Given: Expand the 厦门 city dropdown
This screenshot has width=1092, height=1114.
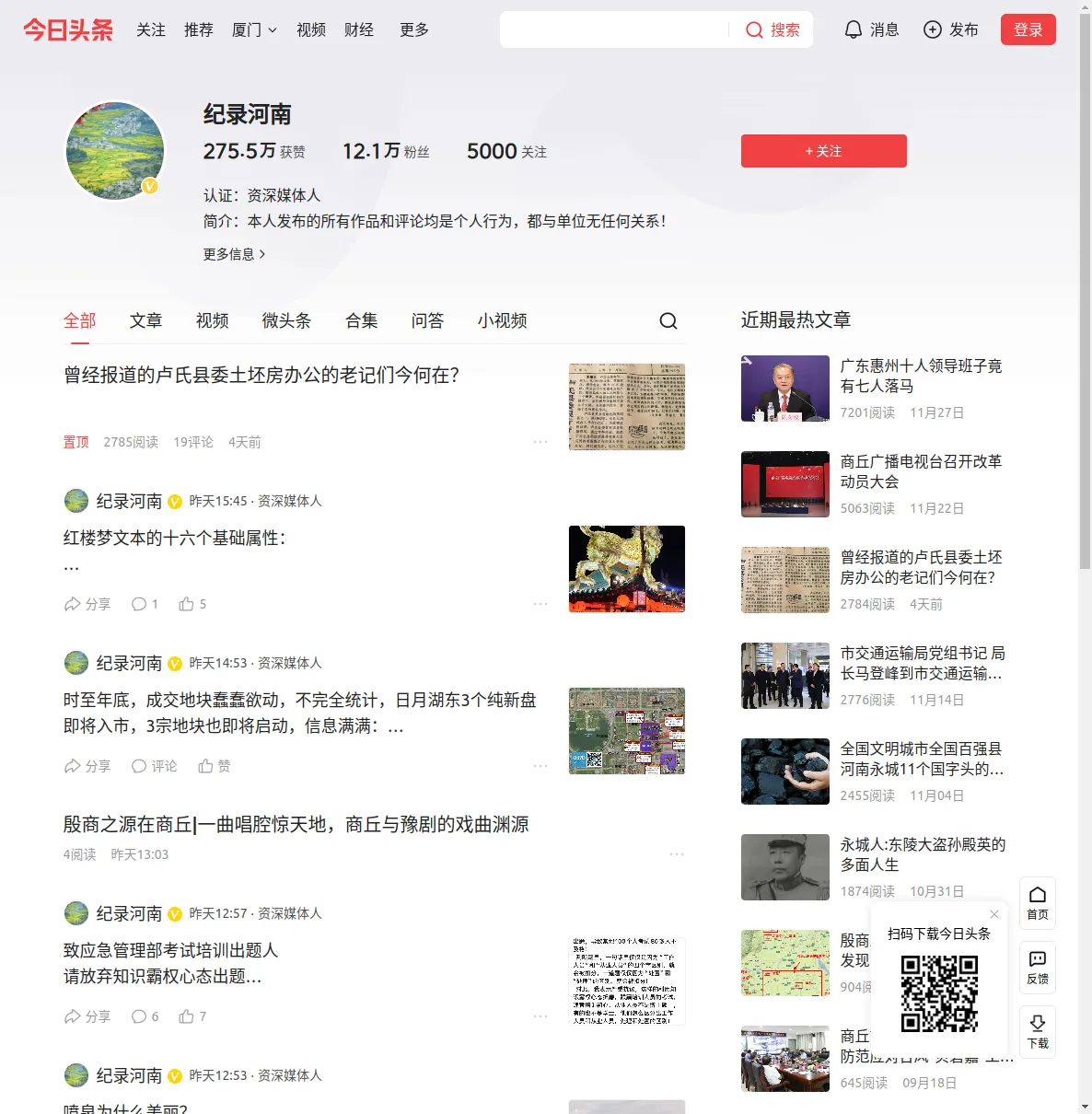Looking at the screenshot, I should pyautogui.click(x=254, y=29).
